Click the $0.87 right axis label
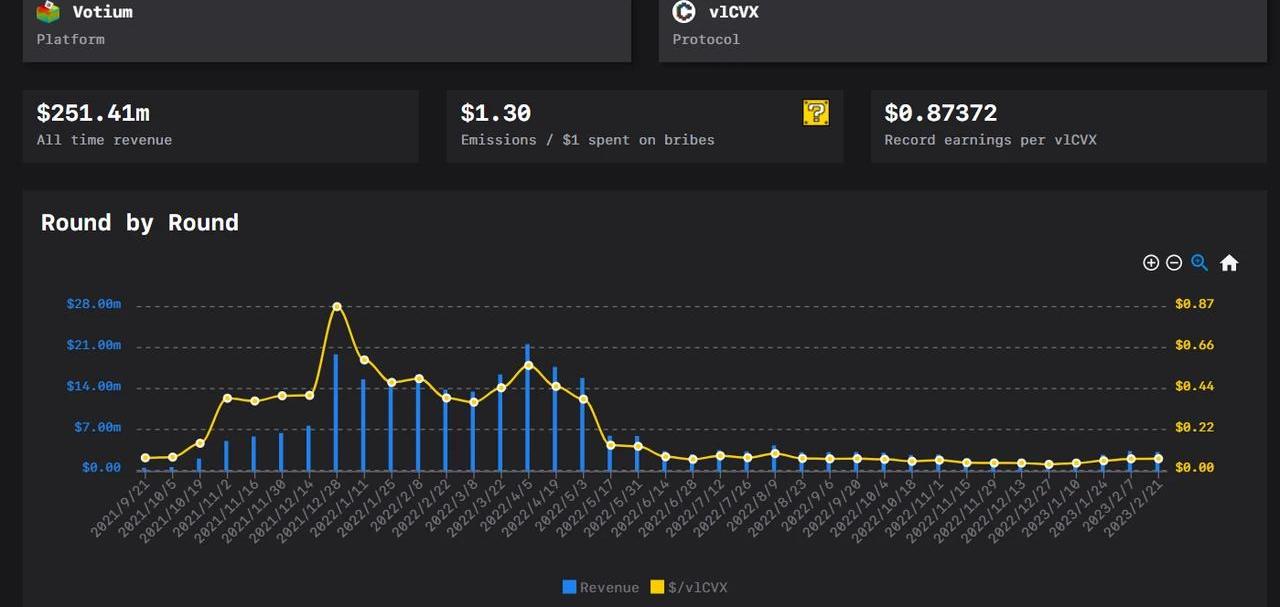1280x607 pixels. pos(1194,304)
